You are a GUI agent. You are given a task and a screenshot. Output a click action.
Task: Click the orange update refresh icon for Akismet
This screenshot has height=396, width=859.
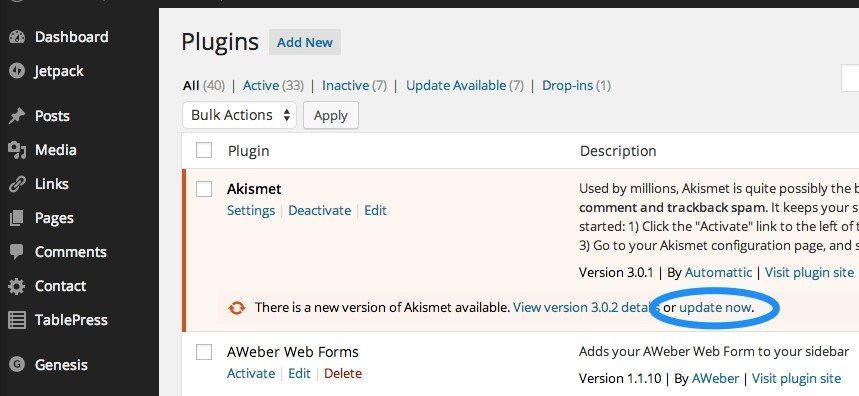click(237, 308)
